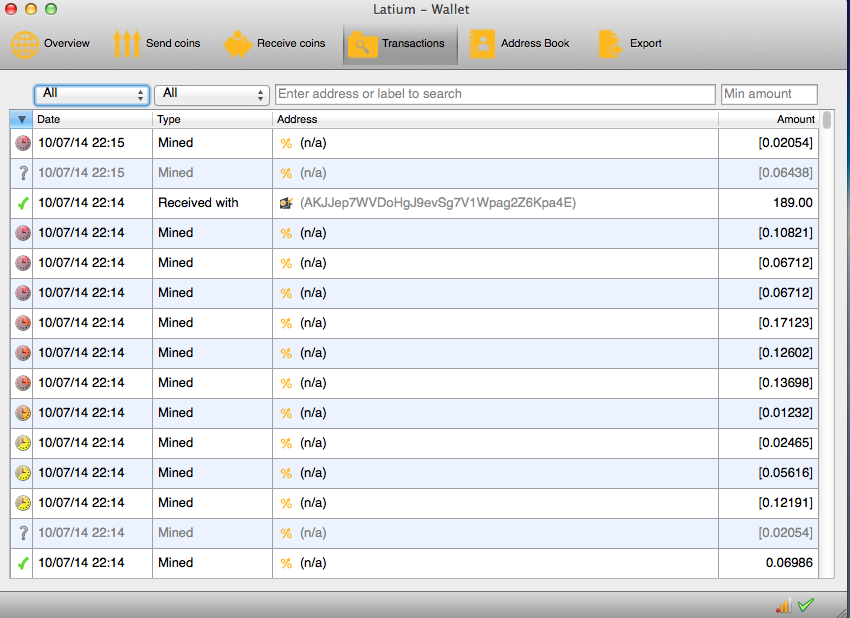Select the [0.10821] amount
This screenshot has height=618, width=850.
tap(785, 233)
